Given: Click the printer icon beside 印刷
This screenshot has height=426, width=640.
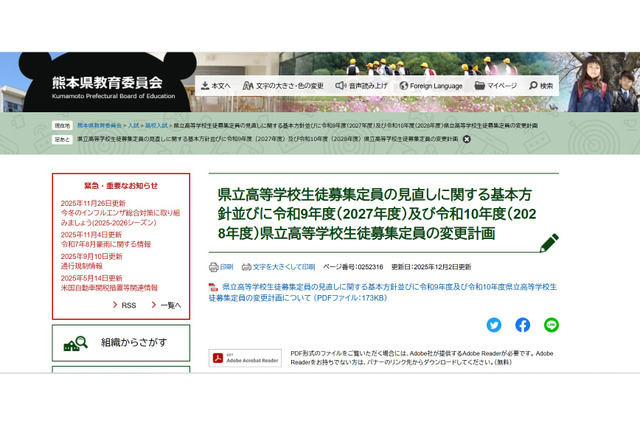Looking at the screenshot, I should point(213,267).
